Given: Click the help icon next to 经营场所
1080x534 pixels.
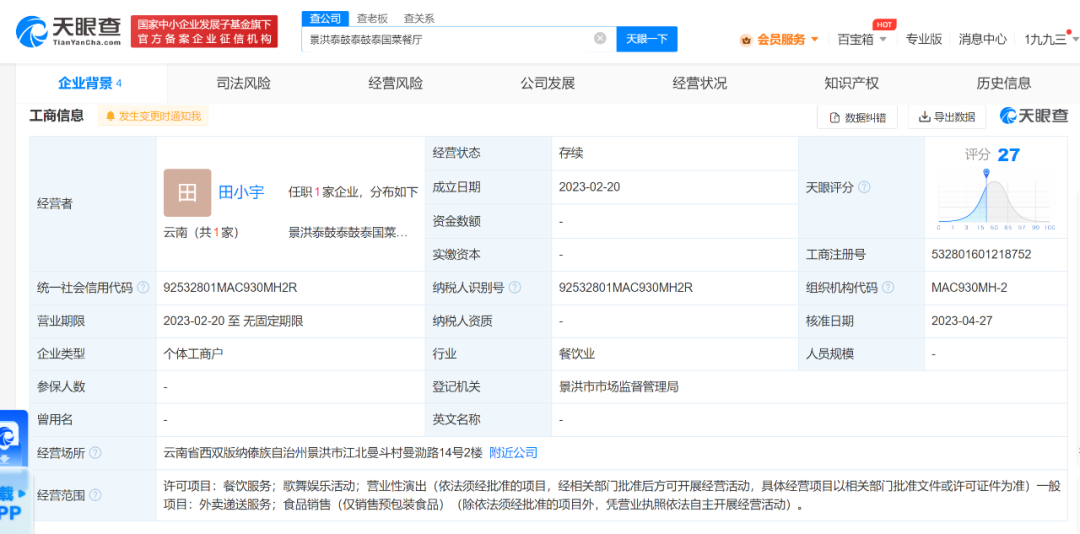Looking at the screenshot, I should (95, 453).
